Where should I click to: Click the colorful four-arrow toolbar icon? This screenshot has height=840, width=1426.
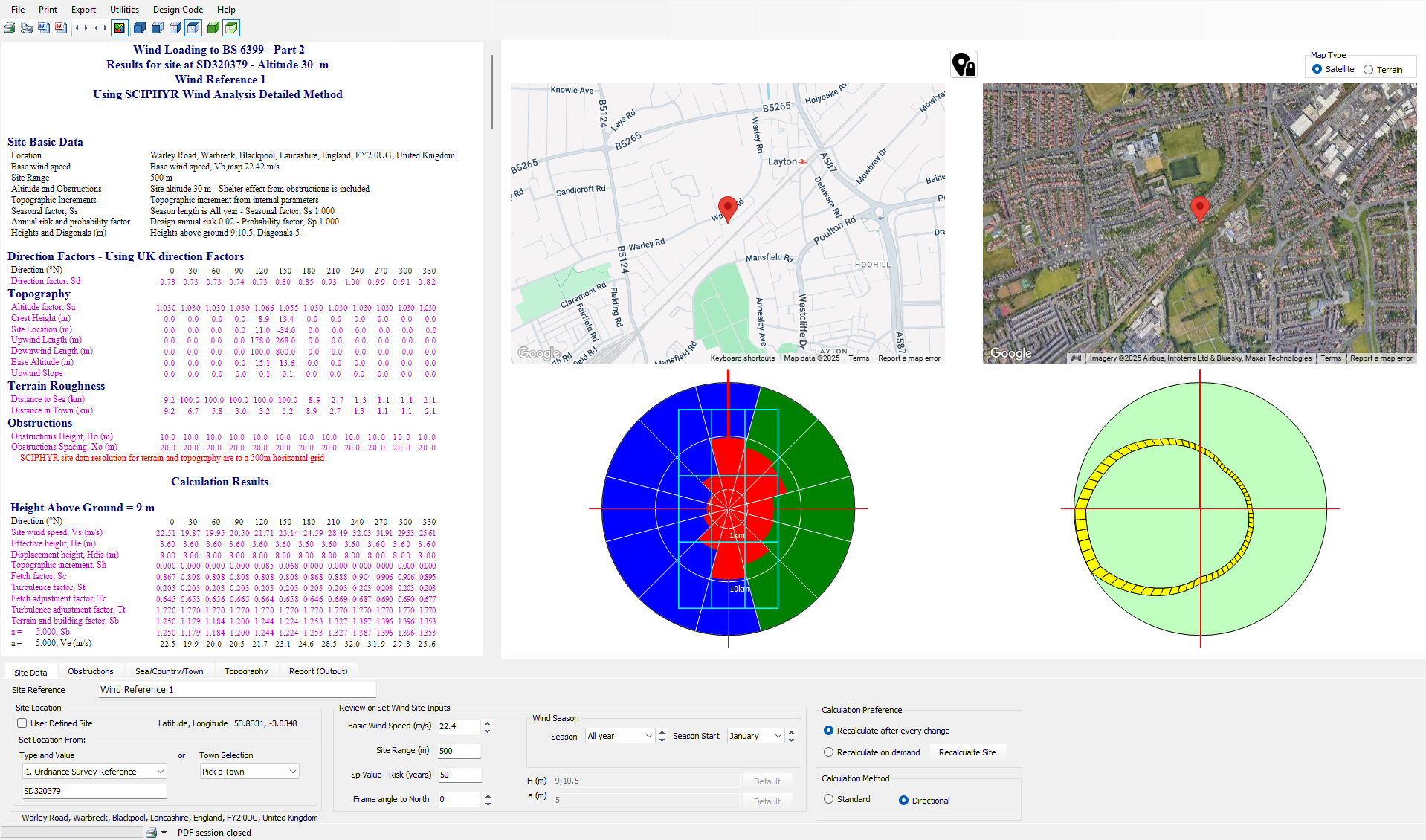click(x=119, y=28)
